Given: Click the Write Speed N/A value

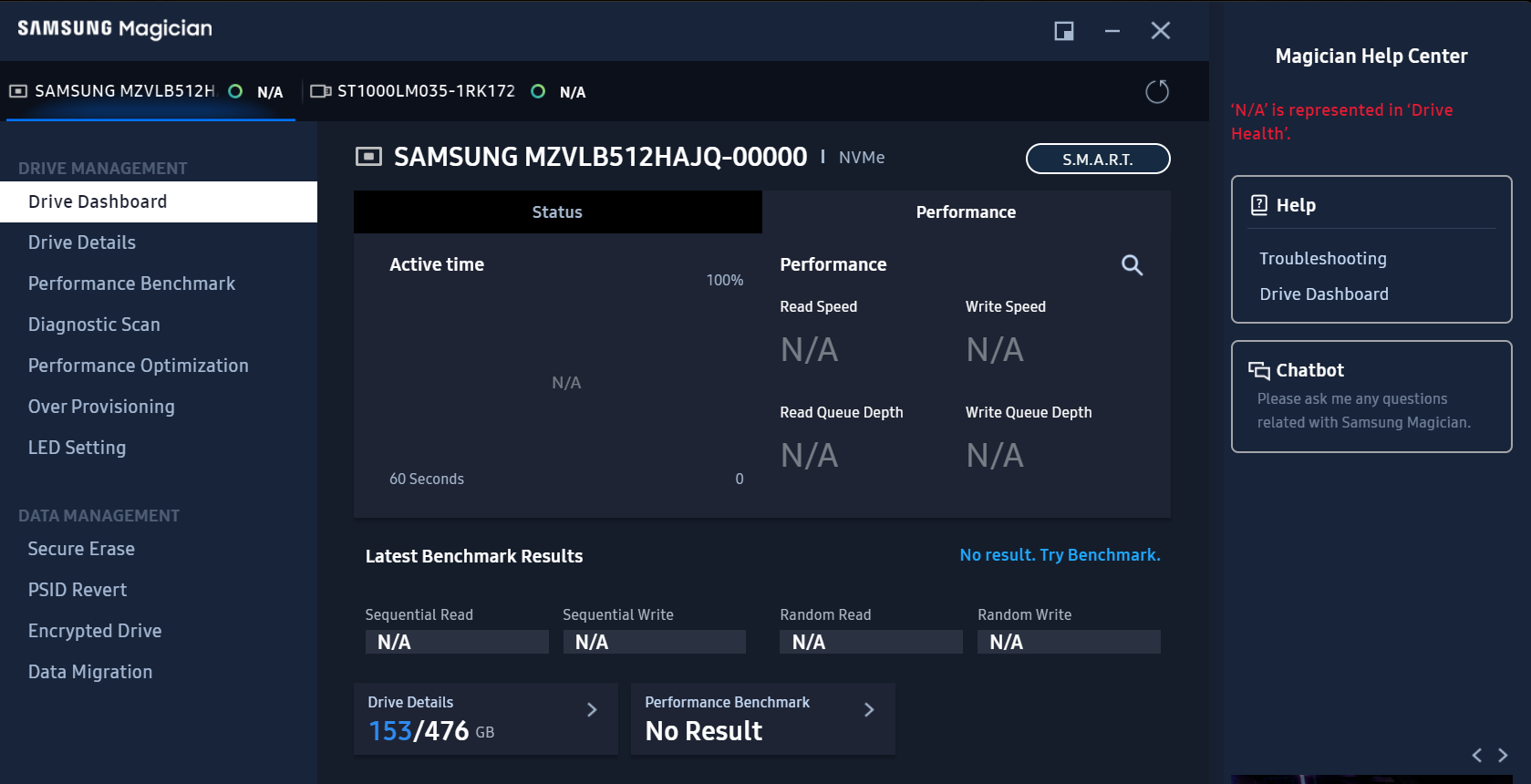Looking at the screenshot, I should click(x=995, y=349).
